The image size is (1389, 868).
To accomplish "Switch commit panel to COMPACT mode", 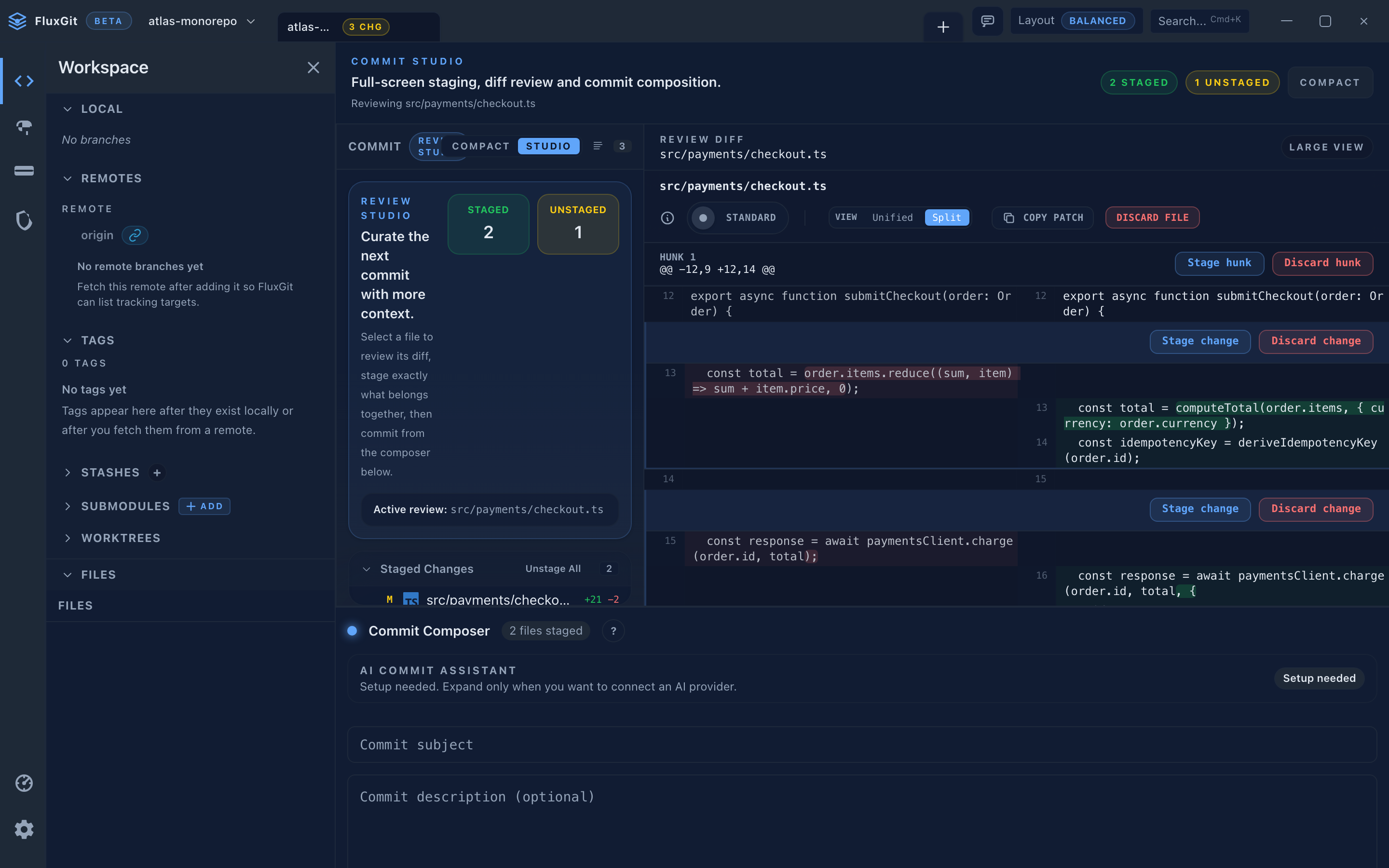I will [481, 147].
